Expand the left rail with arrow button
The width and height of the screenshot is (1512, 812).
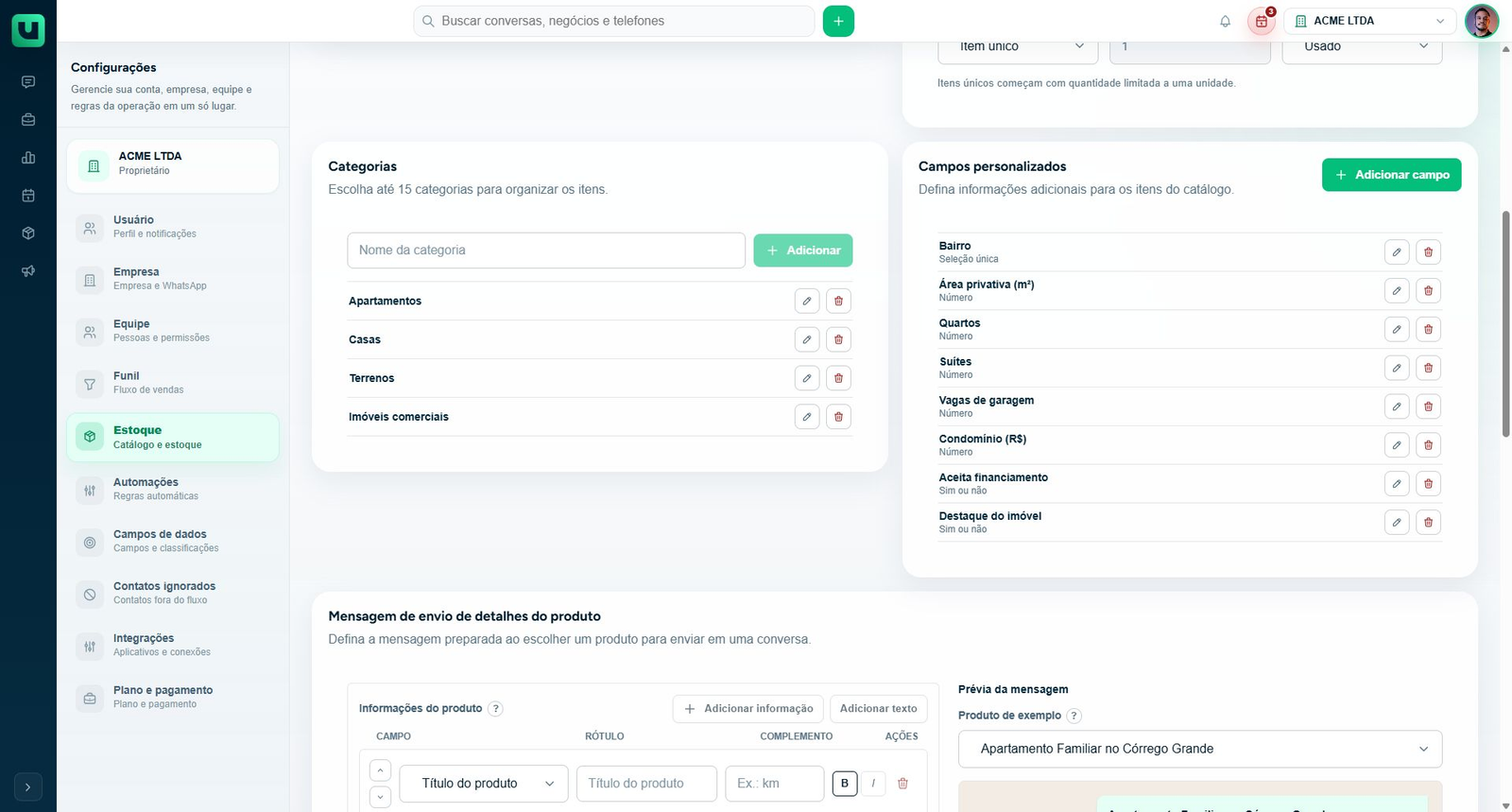(x=28, y=786)
